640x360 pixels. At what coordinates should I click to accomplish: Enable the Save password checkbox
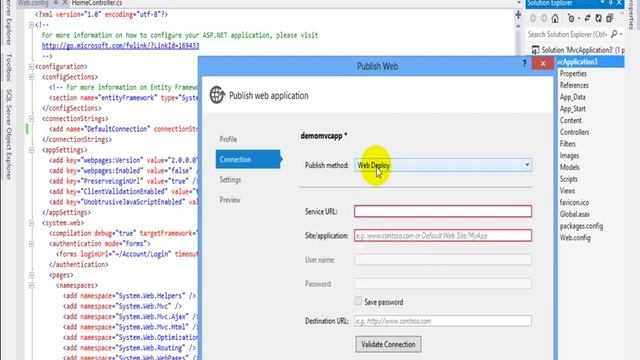coord(358,301)
